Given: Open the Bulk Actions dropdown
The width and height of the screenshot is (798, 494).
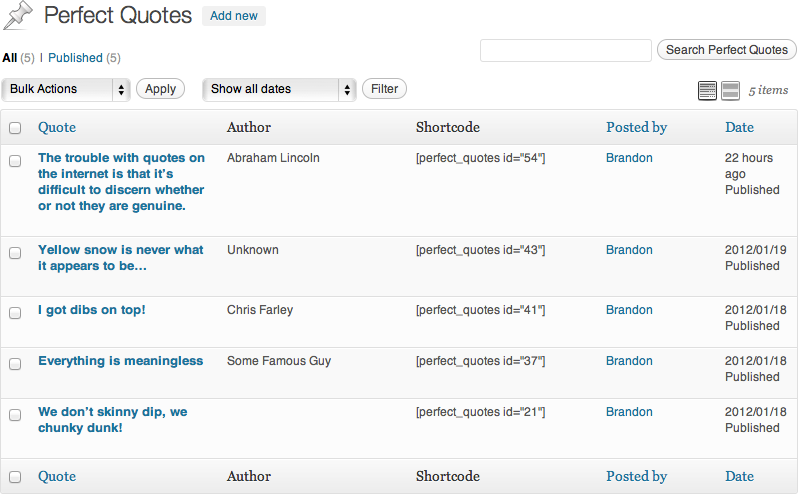Looking at the screenshot, I should tap(67, 89).
